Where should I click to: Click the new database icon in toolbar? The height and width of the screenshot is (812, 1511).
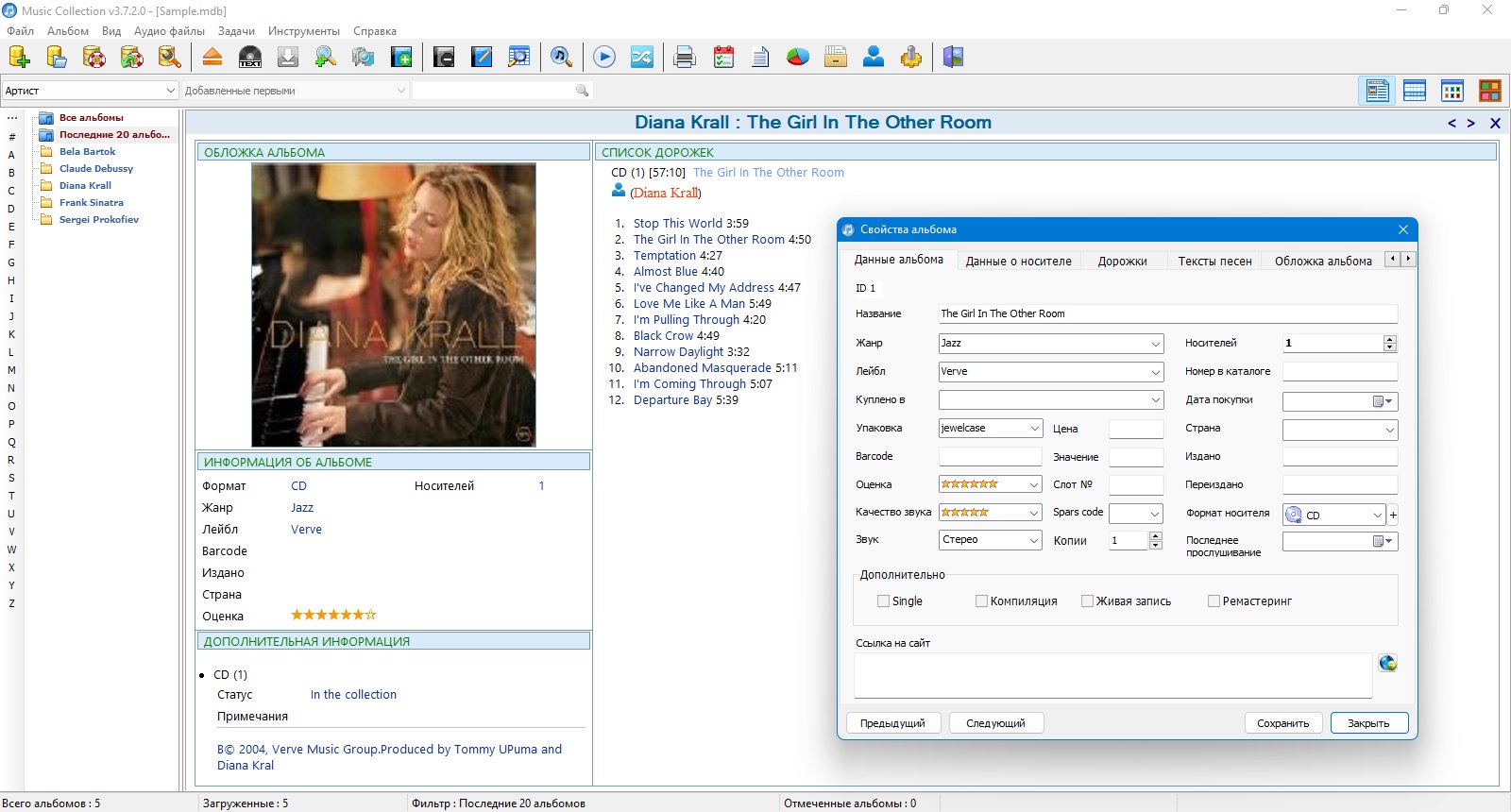click(x=19, y=58)
